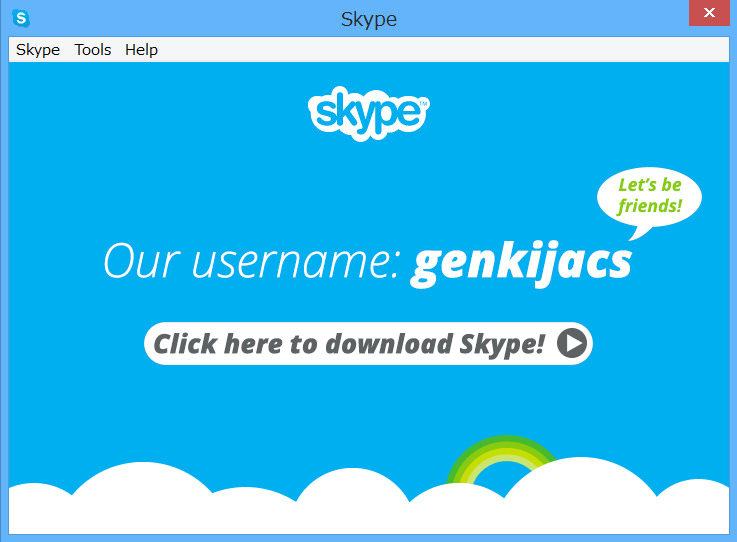Open the Skype menu

pos(38,50)
